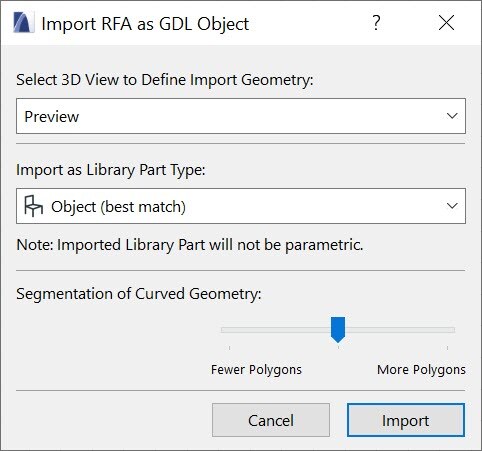Select the Preview combo box field
Screen dimensions: 482x451
[x=241, y=116]
